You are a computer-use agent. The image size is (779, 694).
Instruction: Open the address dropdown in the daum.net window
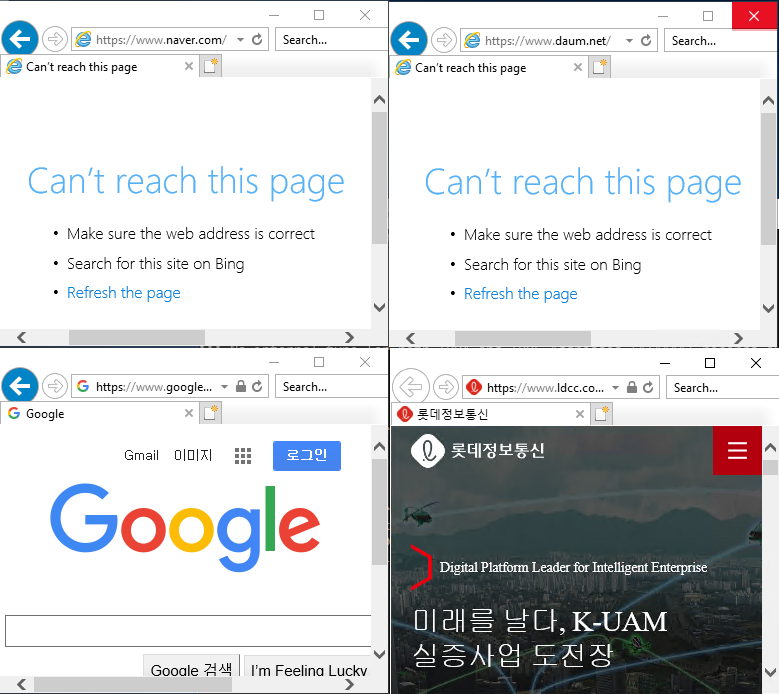point(629,41)
